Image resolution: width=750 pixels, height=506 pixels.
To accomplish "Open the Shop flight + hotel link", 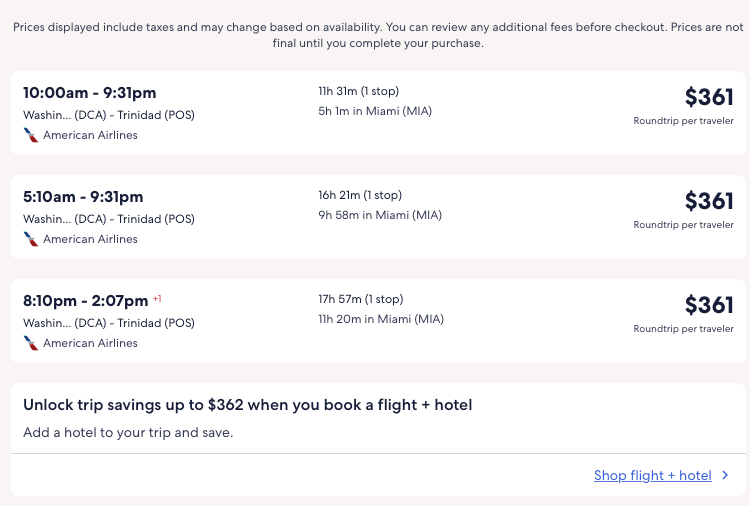I will 652,476.
